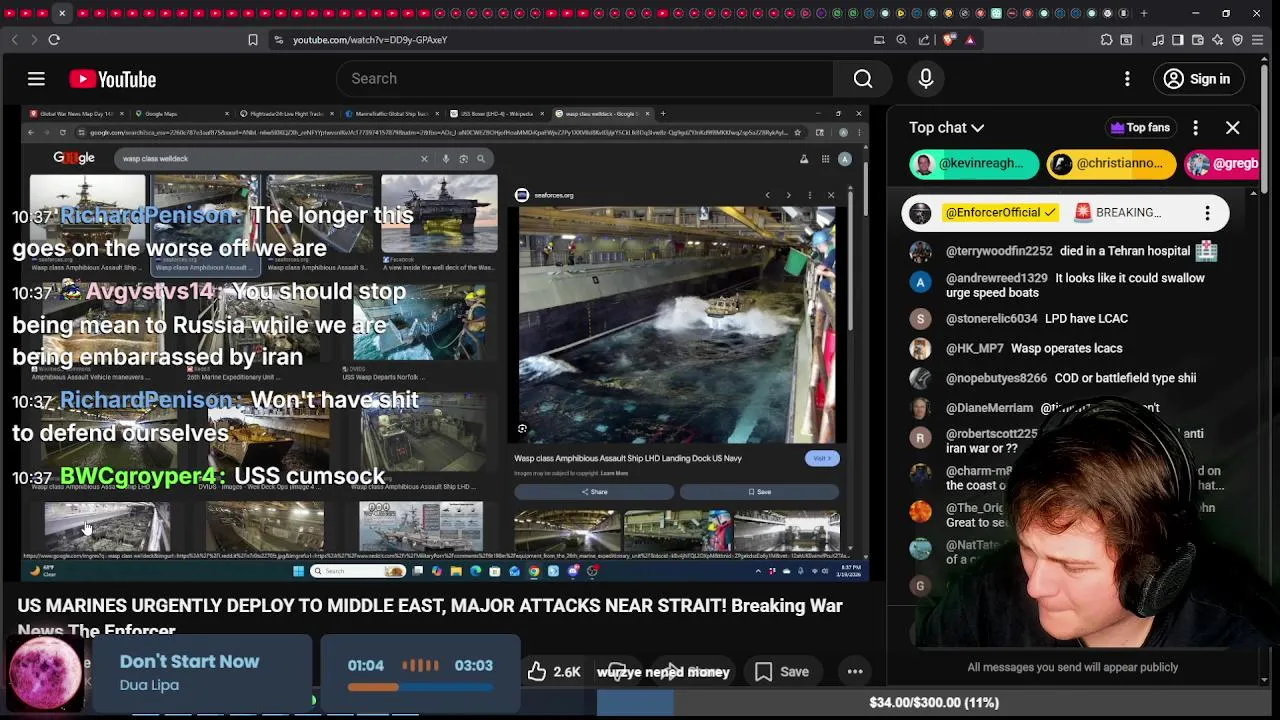The height and width of the screenshot is (720, 1280).
Task: Open the Brave Shields lion icon
Action: (x=948, y=40)
